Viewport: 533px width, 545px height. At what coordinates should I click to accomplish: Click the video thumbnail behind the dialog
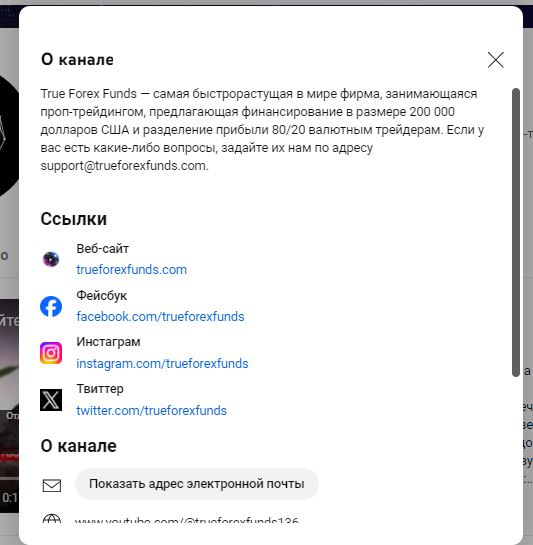pos(9,406)
